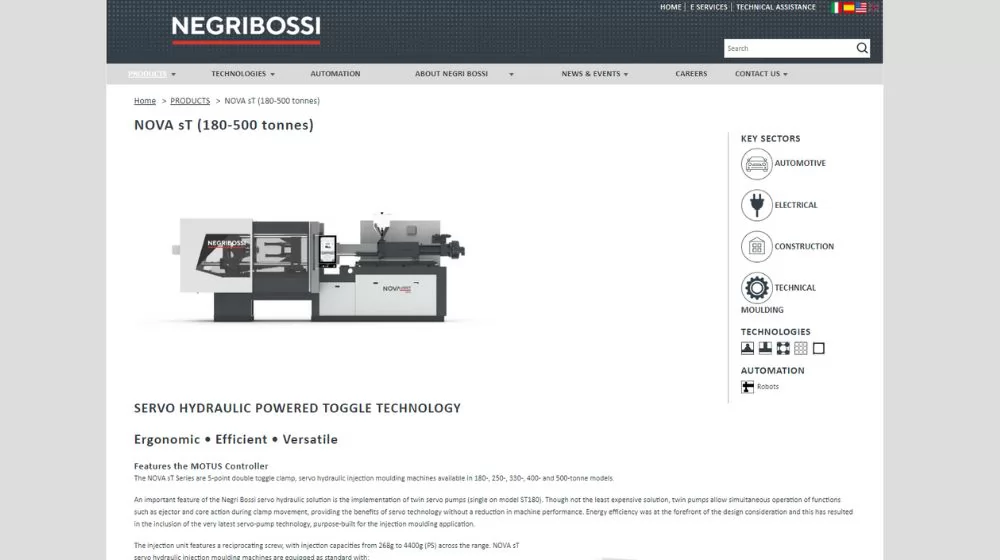1000x560 pixels.
Task: Expand the TECHNOLOGIES menu arrow
Action: pyautogui.click(x=272, y=75)
